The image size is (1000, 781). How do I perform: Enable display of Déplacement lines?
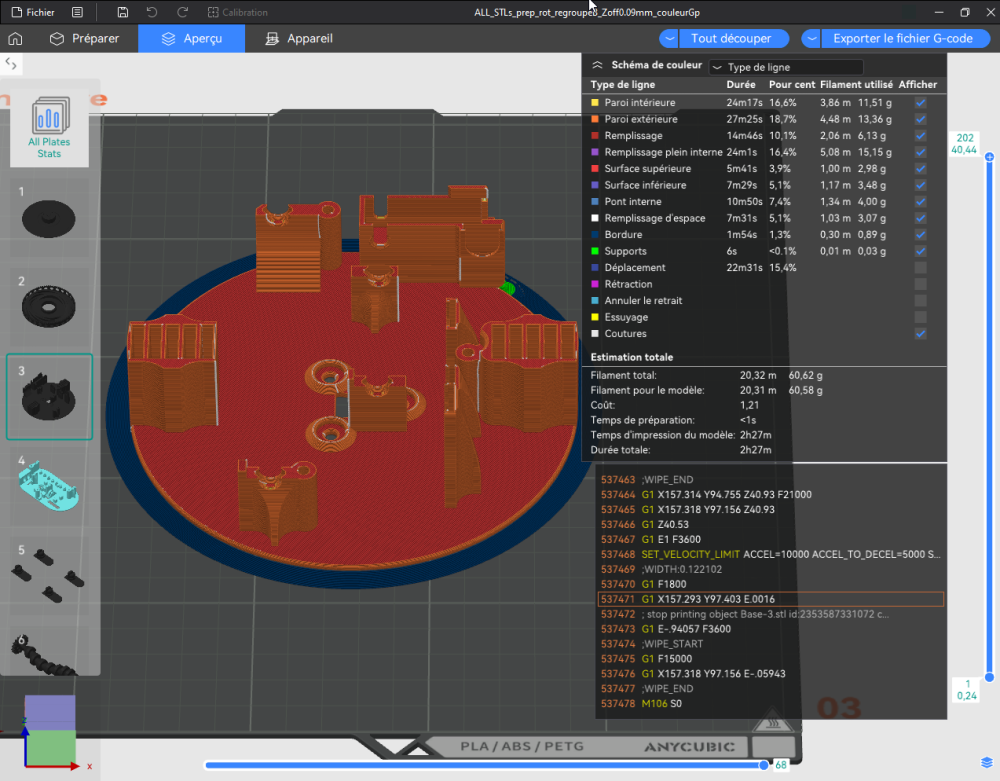pyautogui.click(x=920, y=268)
